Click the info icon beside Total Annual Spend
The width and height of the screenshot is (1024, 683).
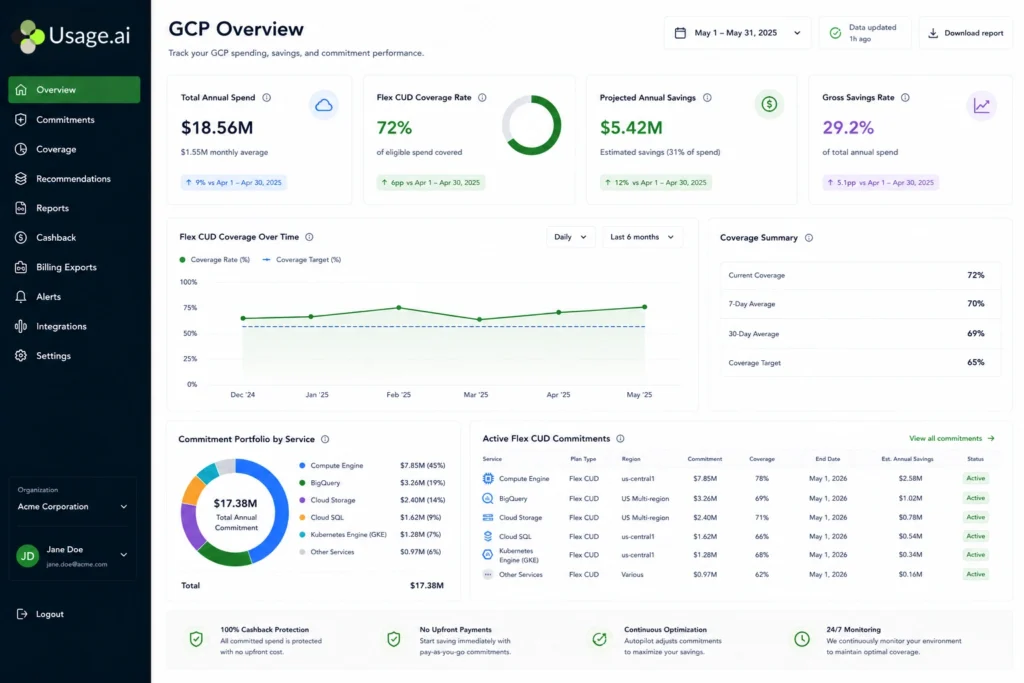266,97
